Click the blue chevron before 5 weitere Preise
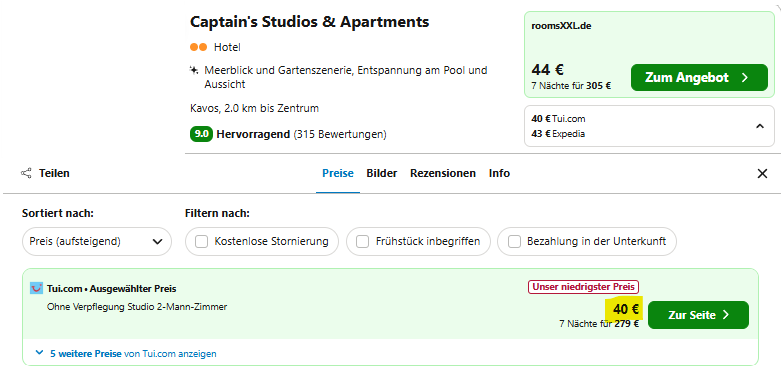This screenshot has height=366, width=781. [40, 353]
